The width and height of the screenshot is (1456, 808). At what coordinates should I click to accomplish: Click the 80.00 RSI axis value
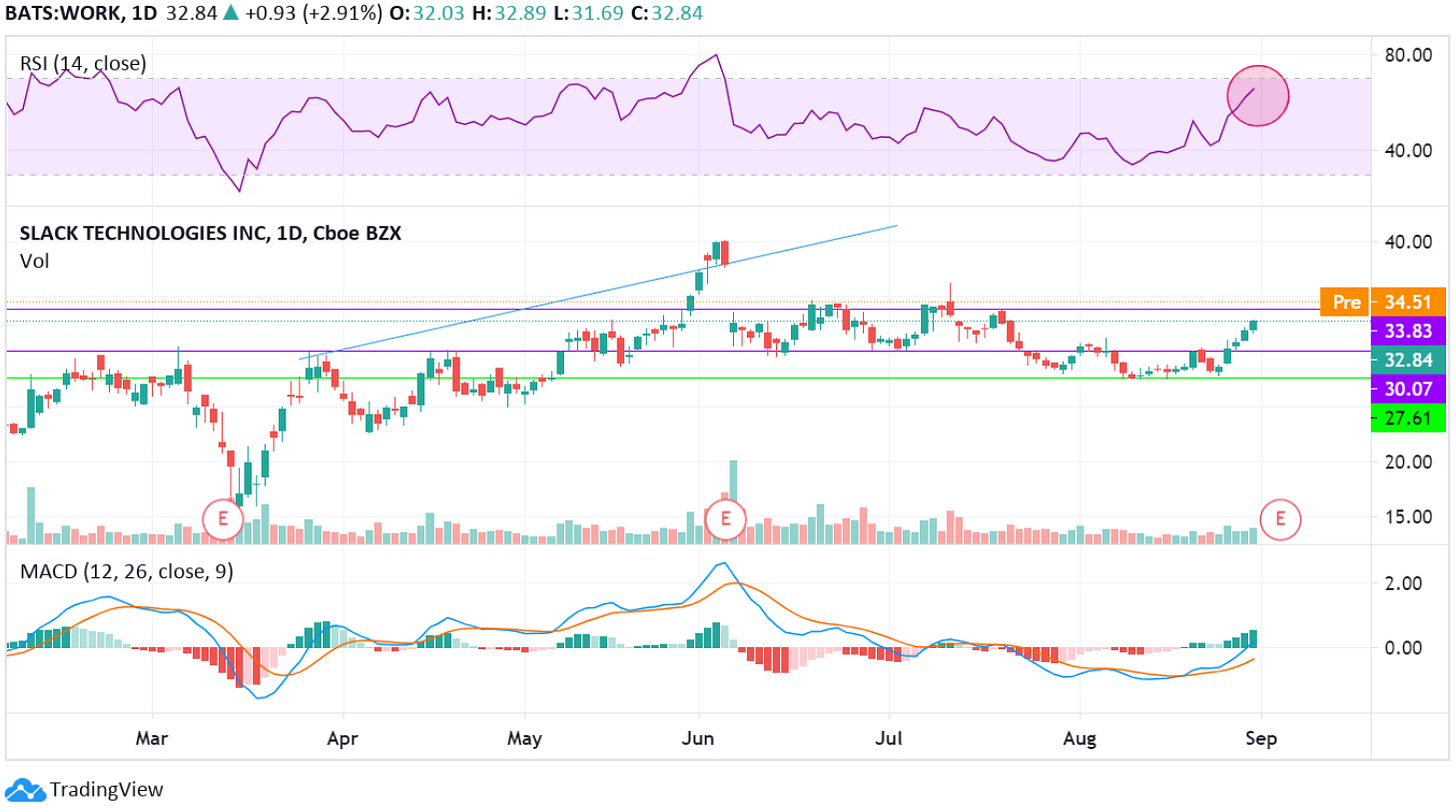1409,55
